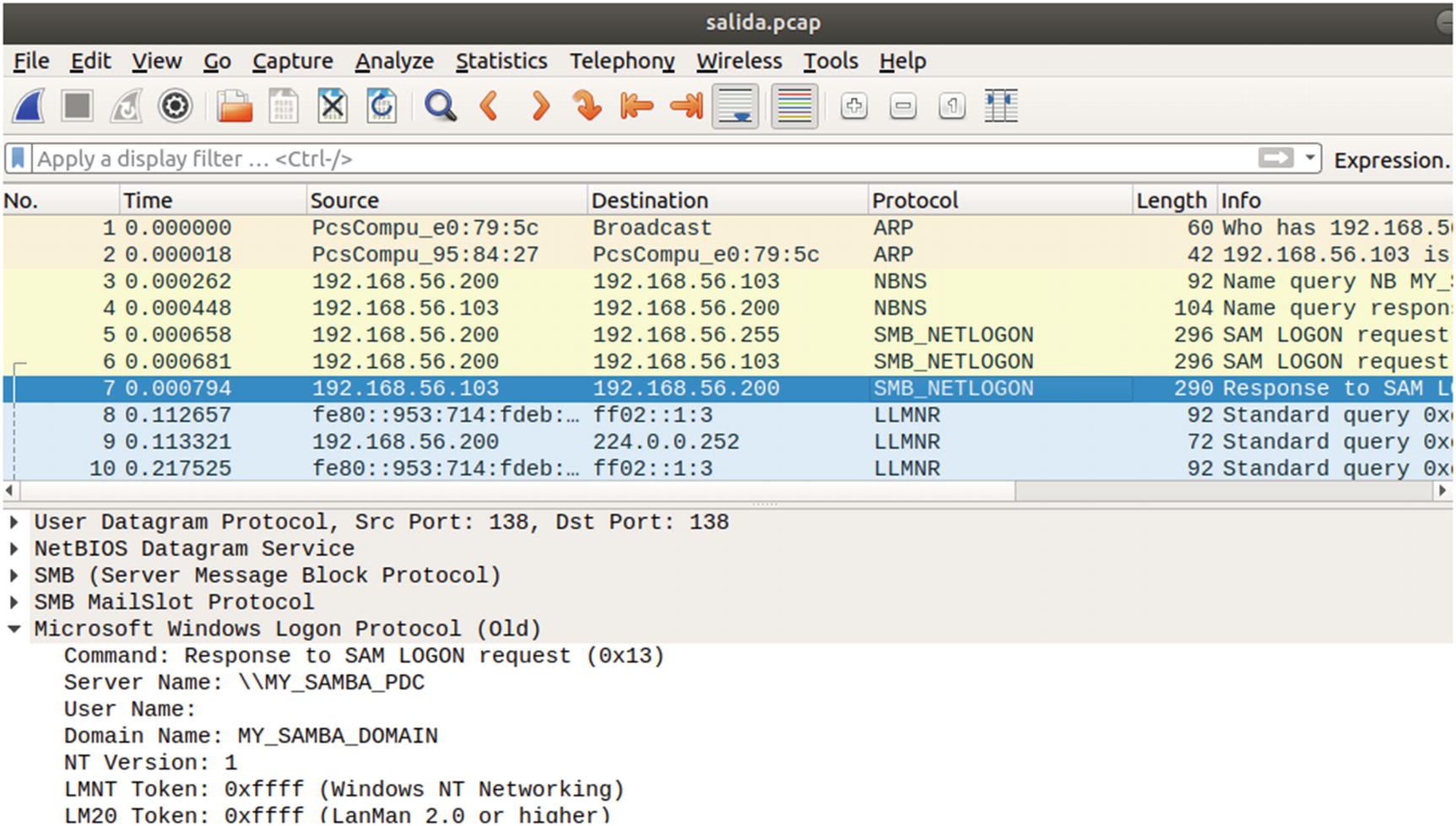Save this capture file icon

pos(284,106)
